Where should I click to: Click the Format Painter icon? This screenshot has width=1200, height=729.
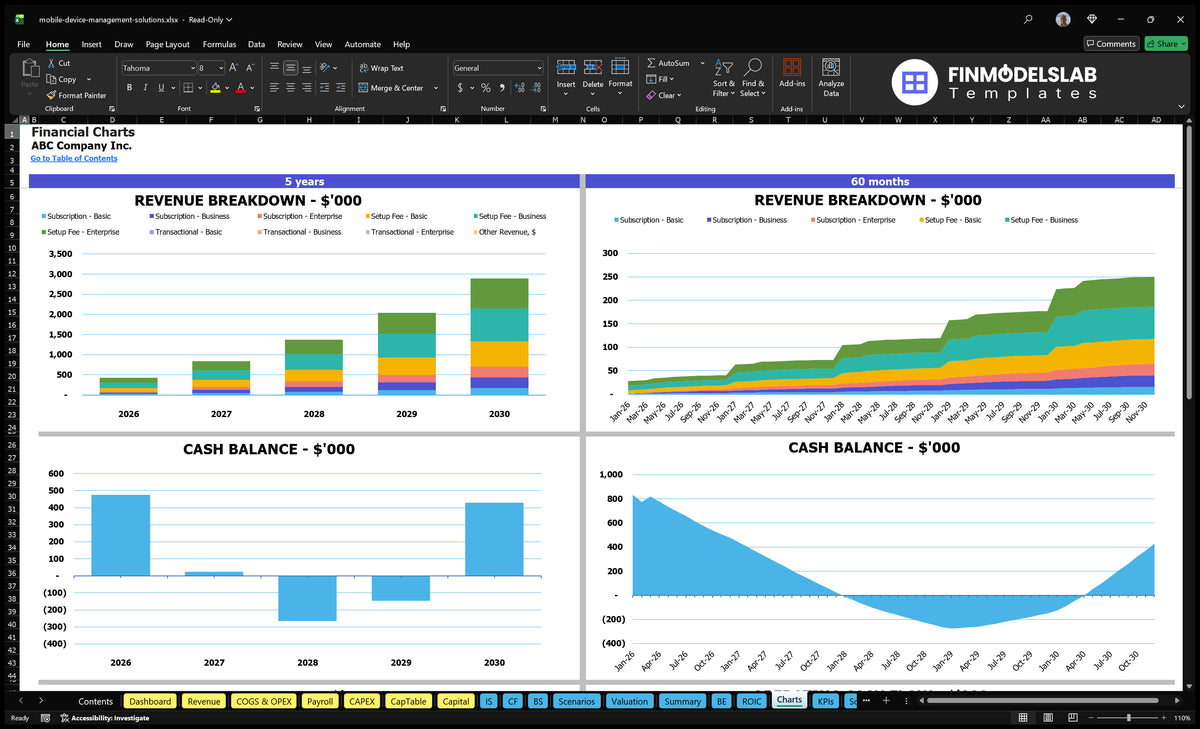pyautogui.click(x=51, y=95)
